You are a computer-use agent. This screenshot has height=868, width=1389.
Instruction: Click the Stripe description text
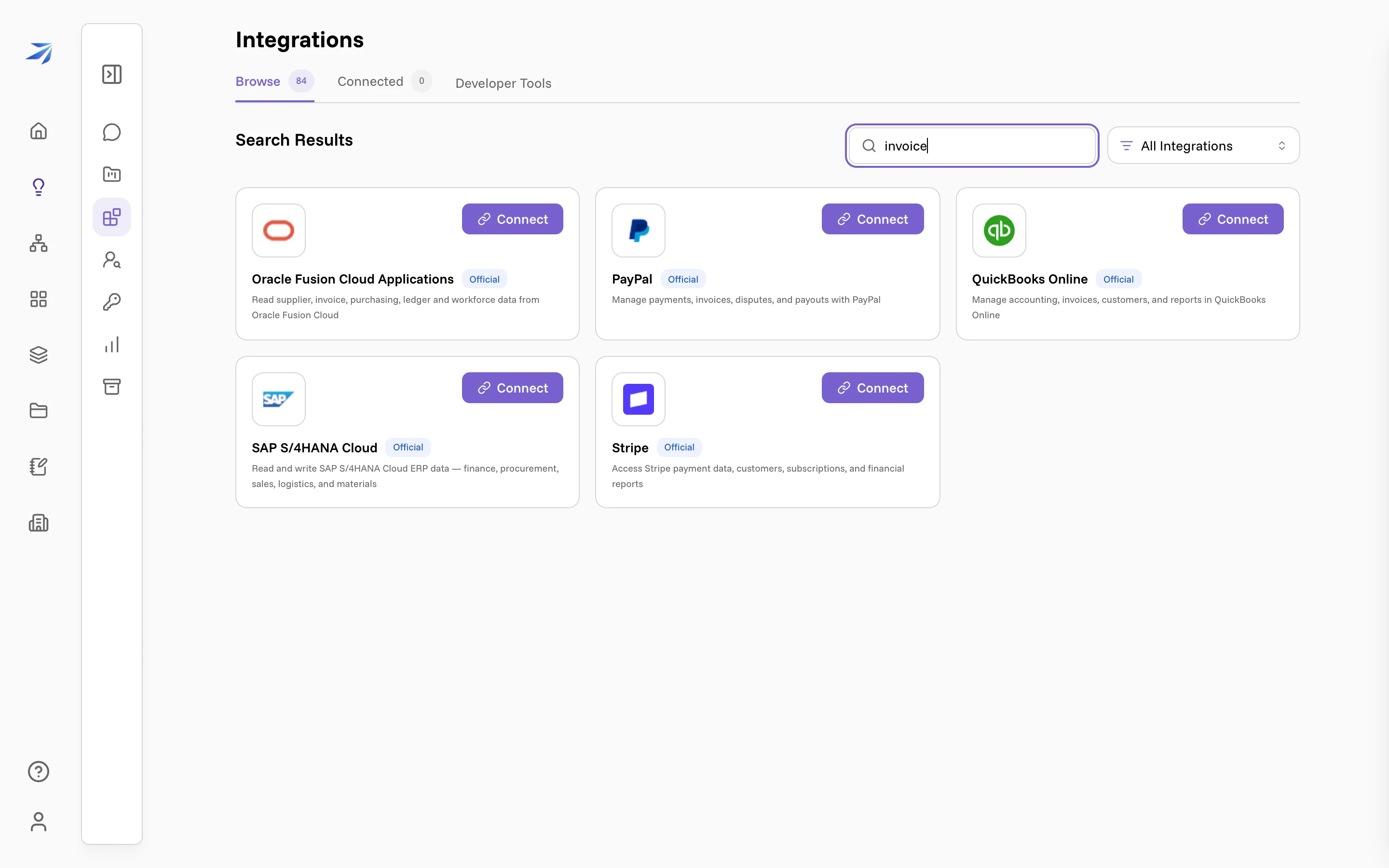[x=758, y=476]
